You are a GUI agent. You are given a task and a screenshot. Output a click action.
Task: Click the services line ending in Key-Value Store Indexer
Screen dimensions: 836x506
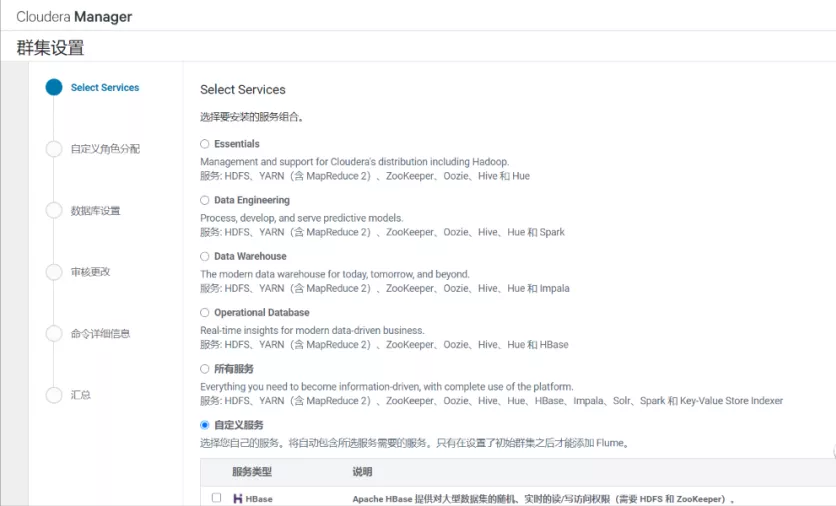point(492,401)
